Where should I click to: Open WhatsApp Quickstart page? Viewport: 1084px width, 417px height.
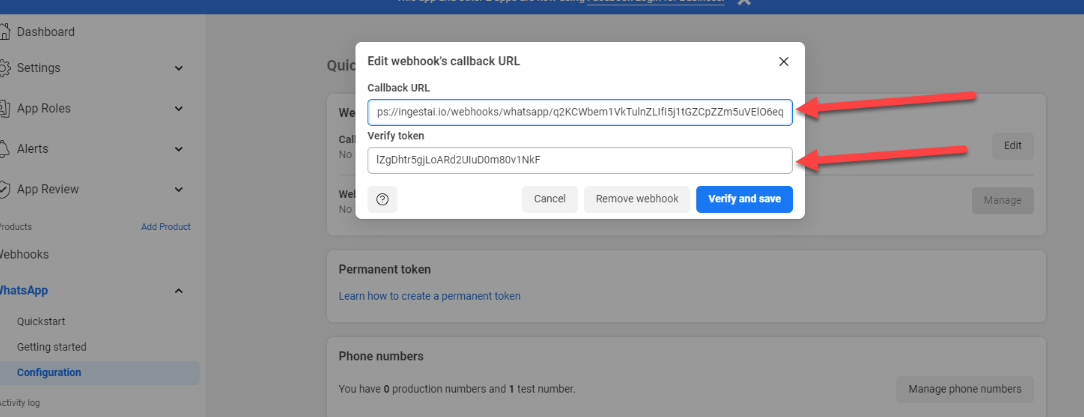point(41,322)
